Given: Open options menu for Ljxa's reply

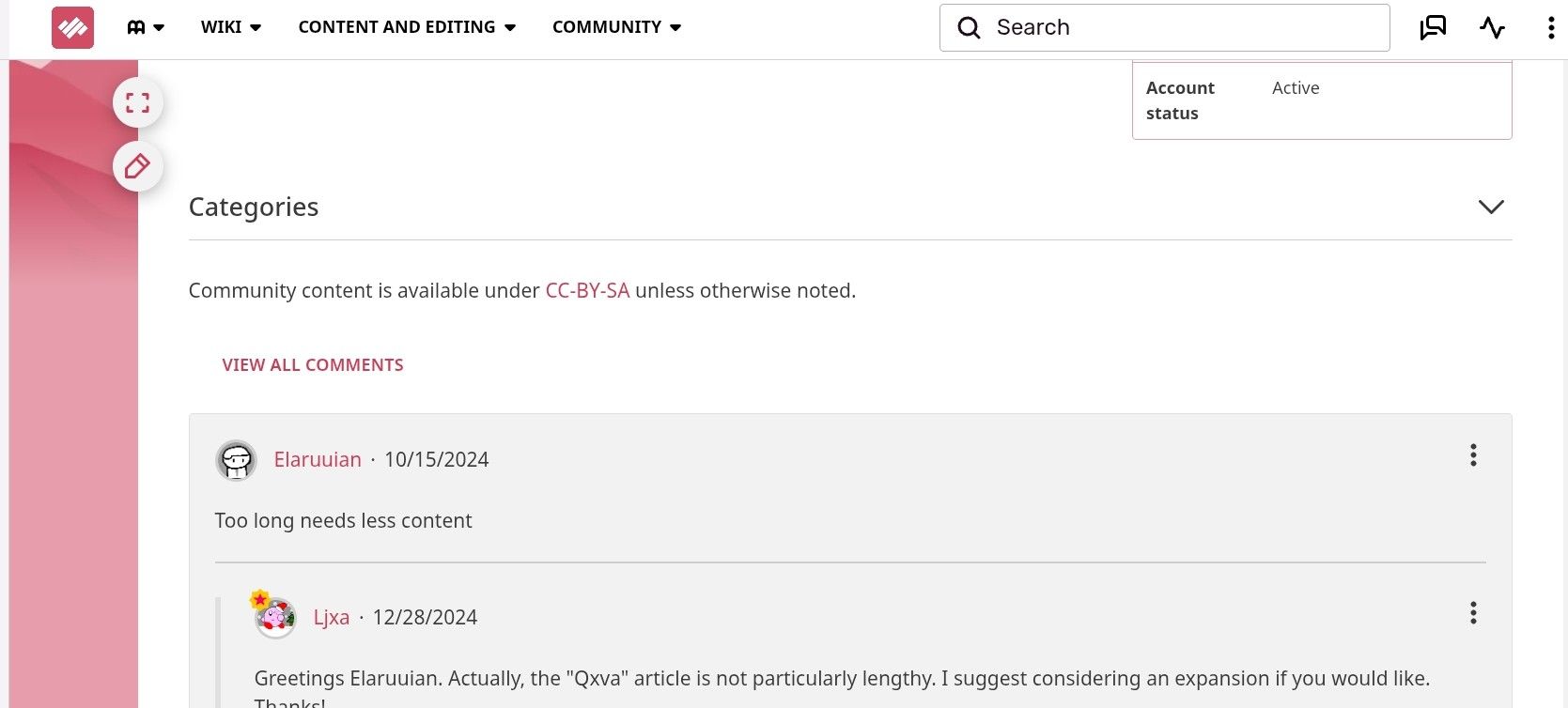Looking at the screenshot, I should (1473, 613).
